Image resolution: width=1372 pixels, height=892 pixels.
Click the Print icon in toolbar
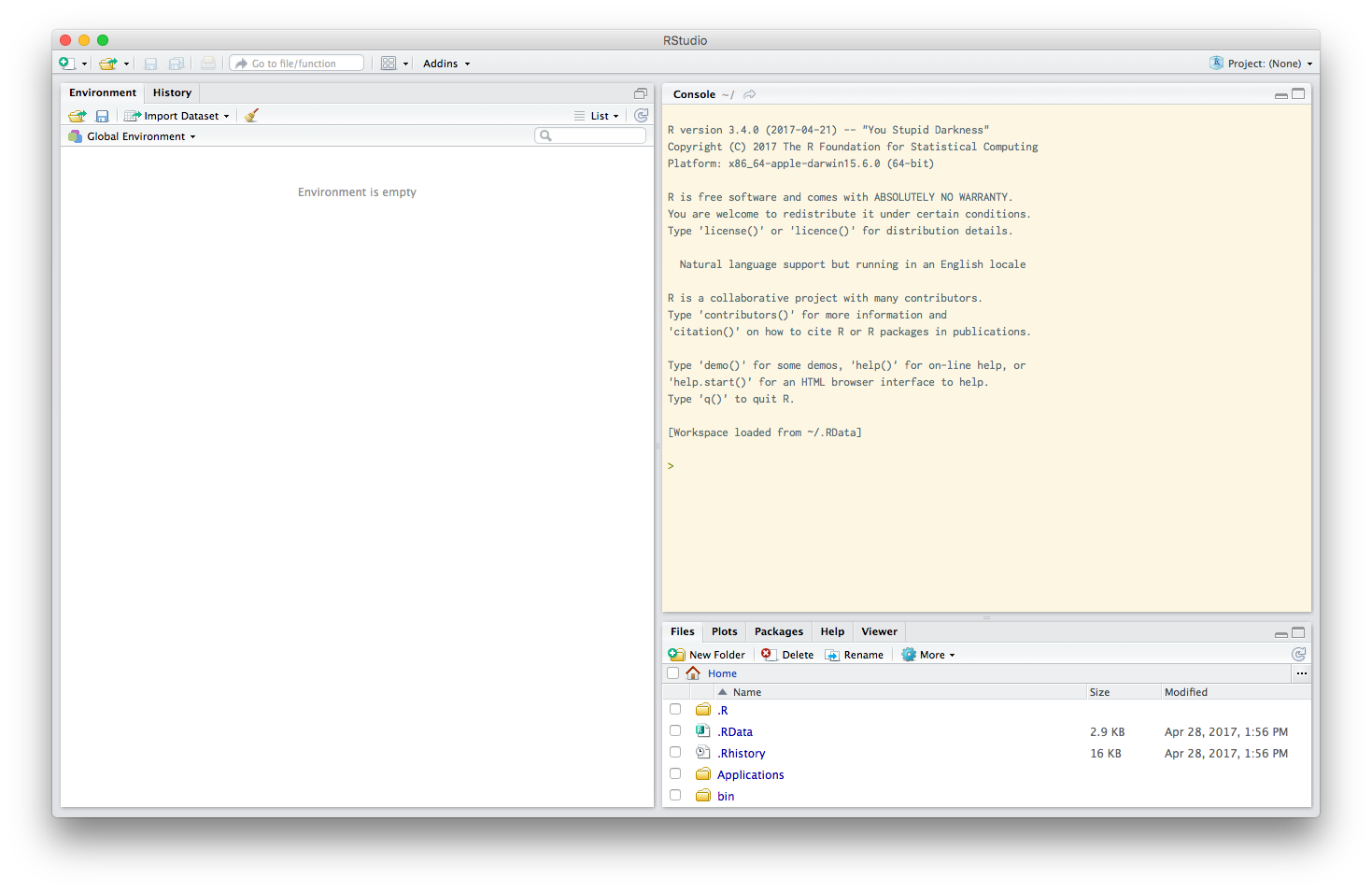point(208,64)
